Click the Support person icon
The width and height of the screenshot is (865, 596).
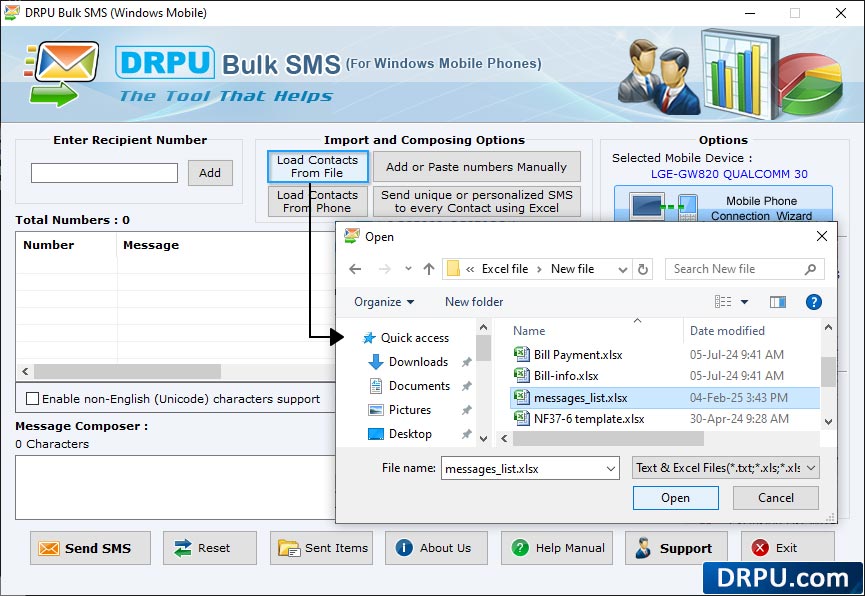pos(643,547)
